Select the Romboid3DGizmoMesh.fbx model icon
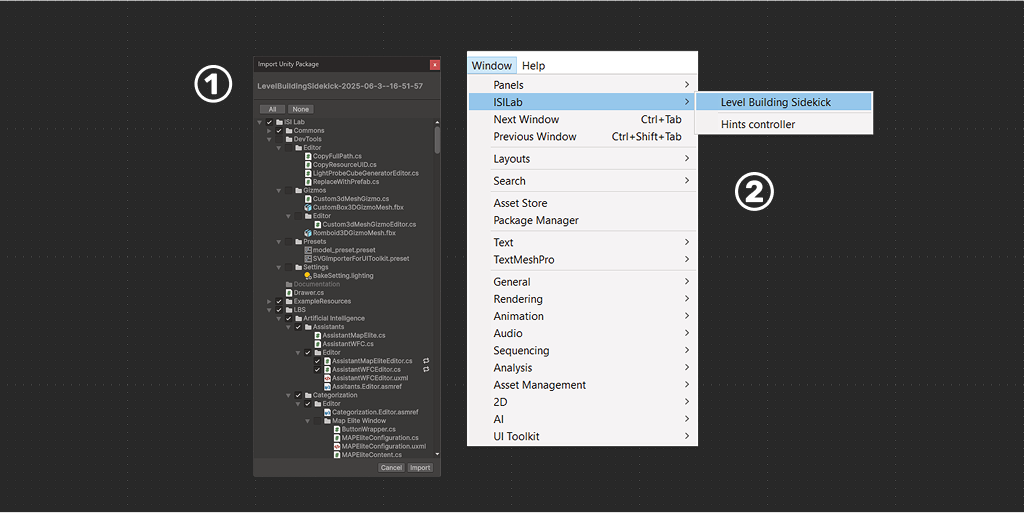 pos(308,232)
